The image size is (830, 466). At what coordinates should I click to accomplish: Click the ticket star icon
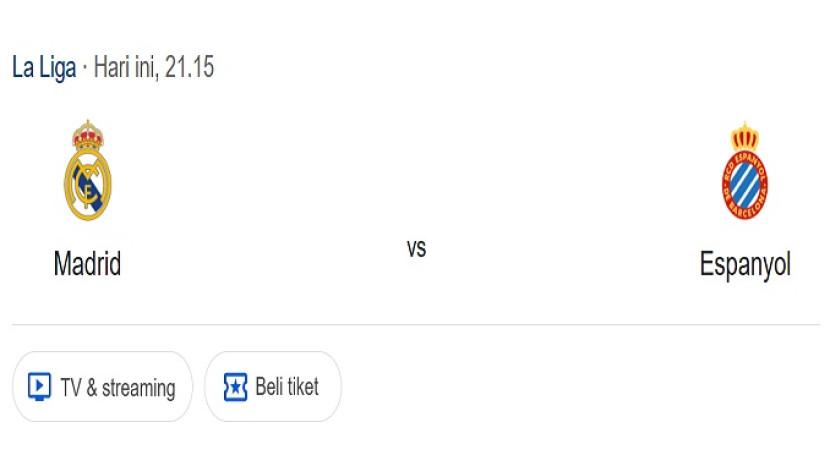[x=235, y=387]
